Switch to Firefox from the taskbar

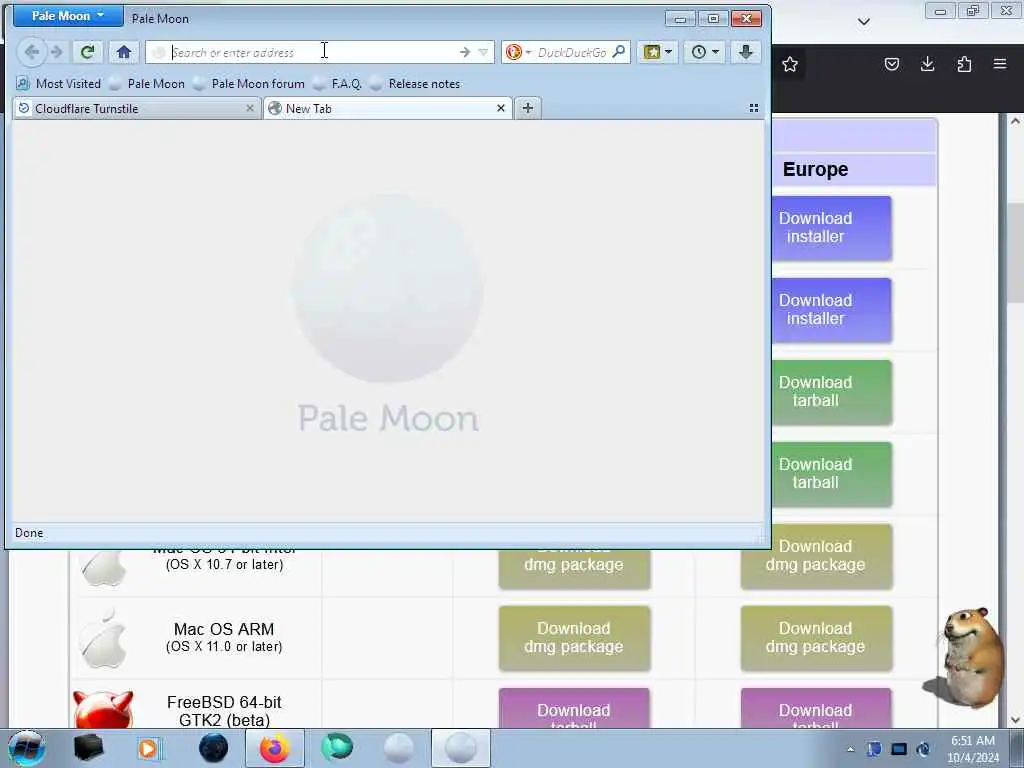click(275, 748)
